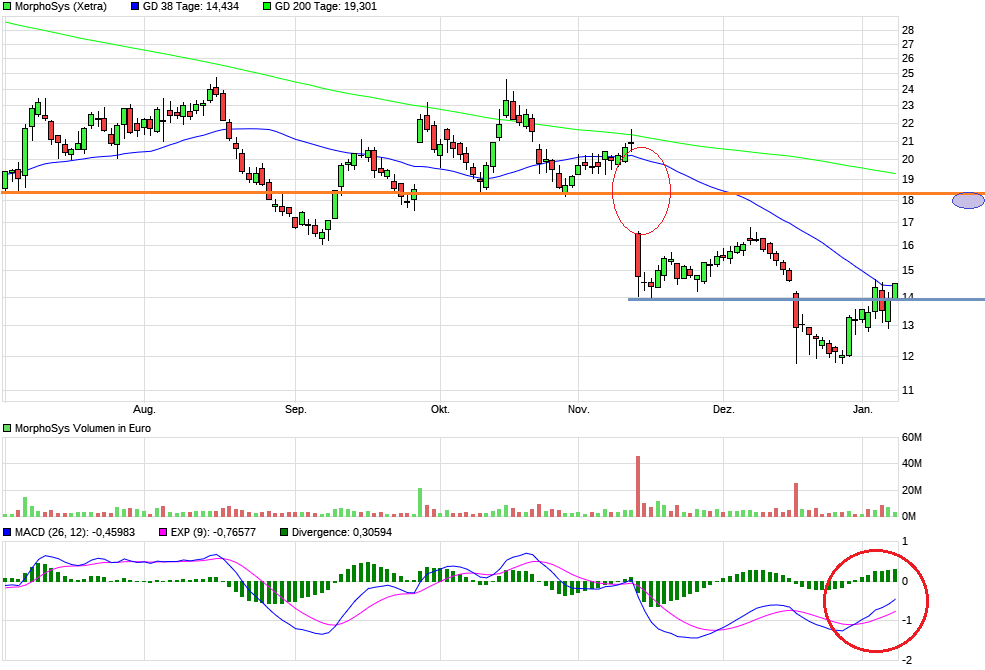Click the Okt. month label on the axis
This screenshot has height=670, width=985.
point(440,409)
